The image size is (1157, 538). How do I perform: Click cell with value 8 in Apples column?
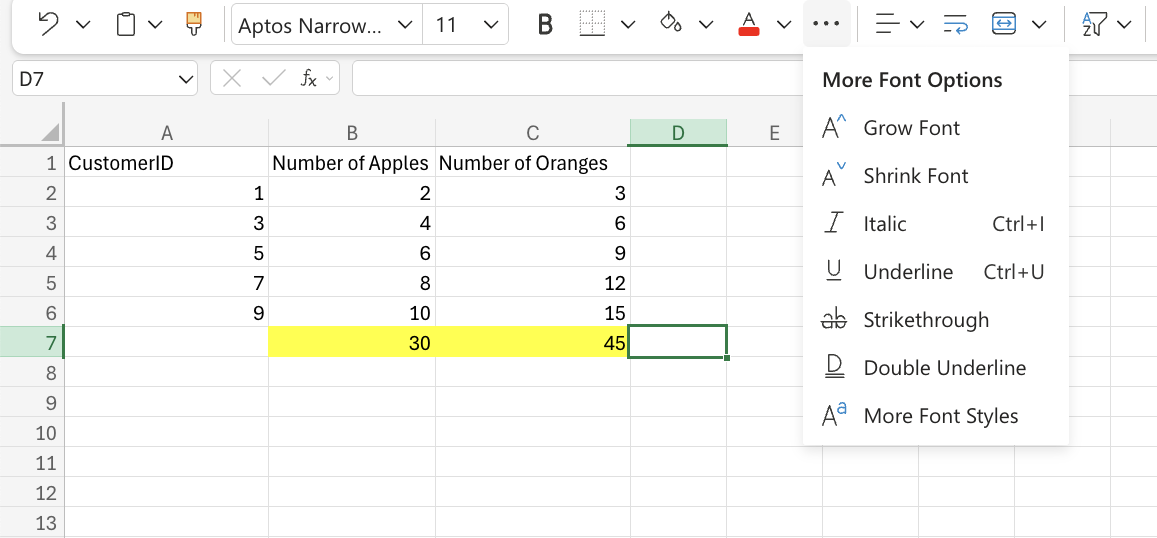[x=352, y=283]
